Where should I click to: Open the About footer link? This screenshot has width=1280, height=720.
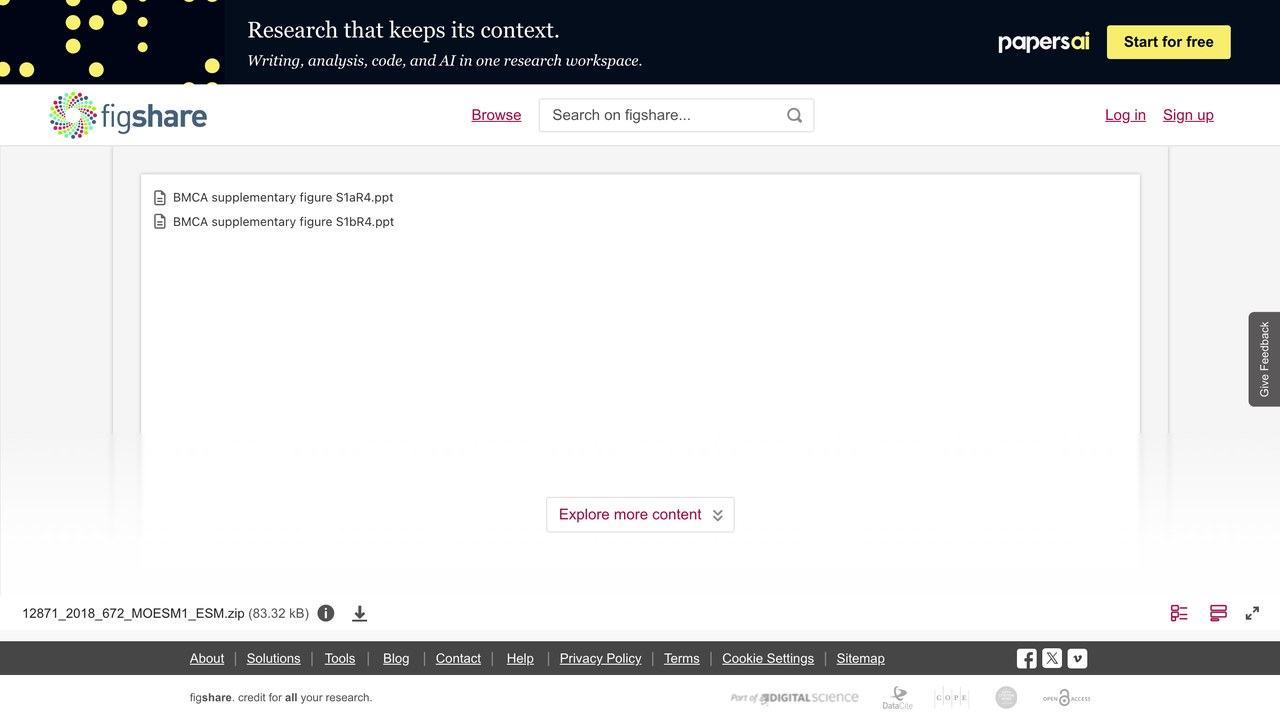coord(207,658)
